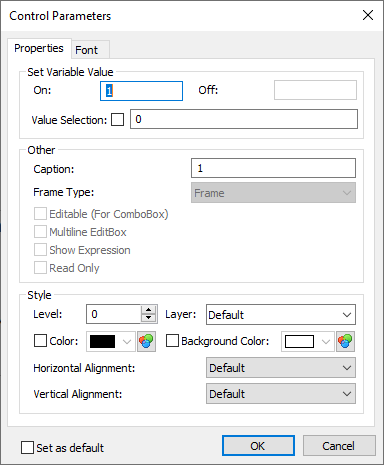Screen dimensions: 384x465
Task: Open the Vertical Alignment dropdown
Action: coord(281,394)
